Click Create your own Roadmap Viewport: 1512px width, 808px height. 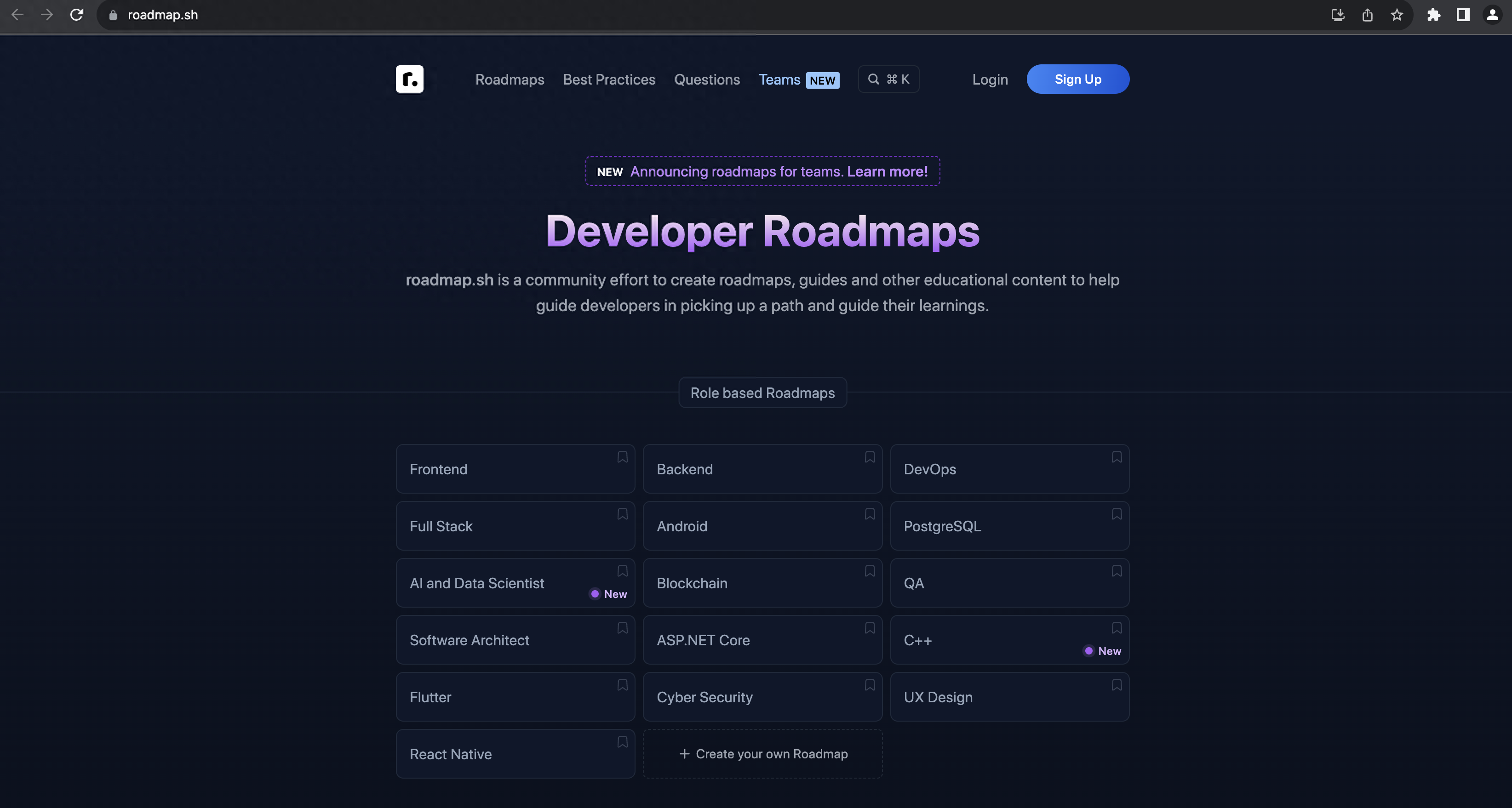(762, 753)
